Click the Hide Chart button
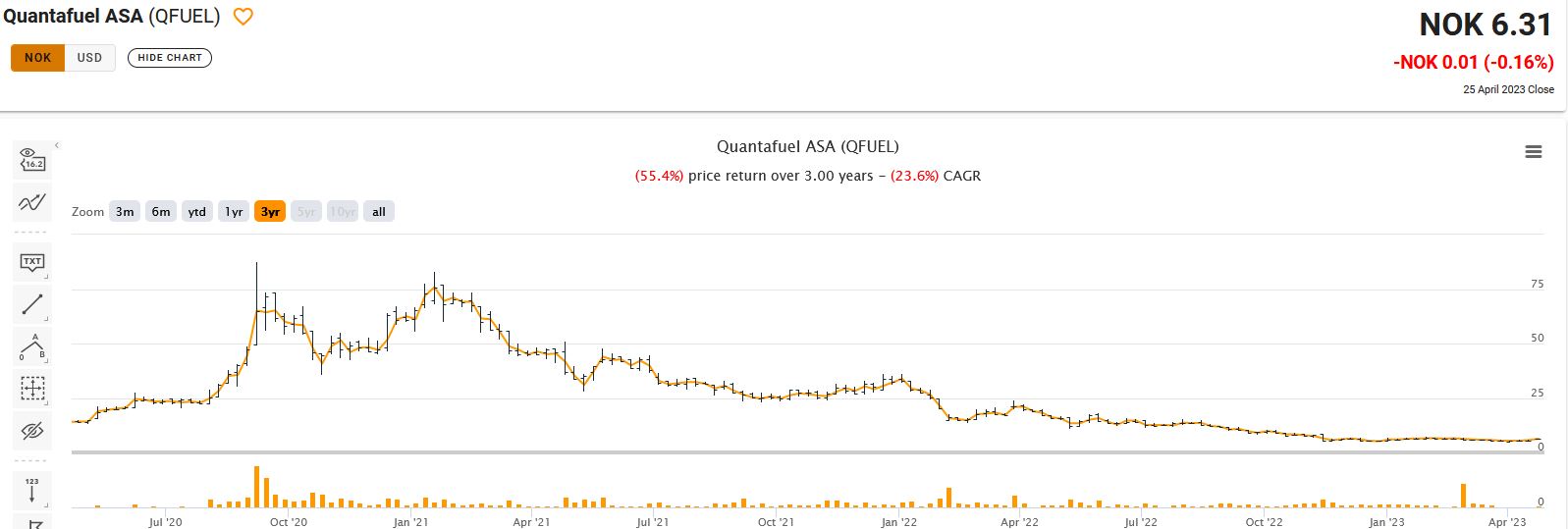The width and height of the screenshot is (1568, 529). point(170,58)
